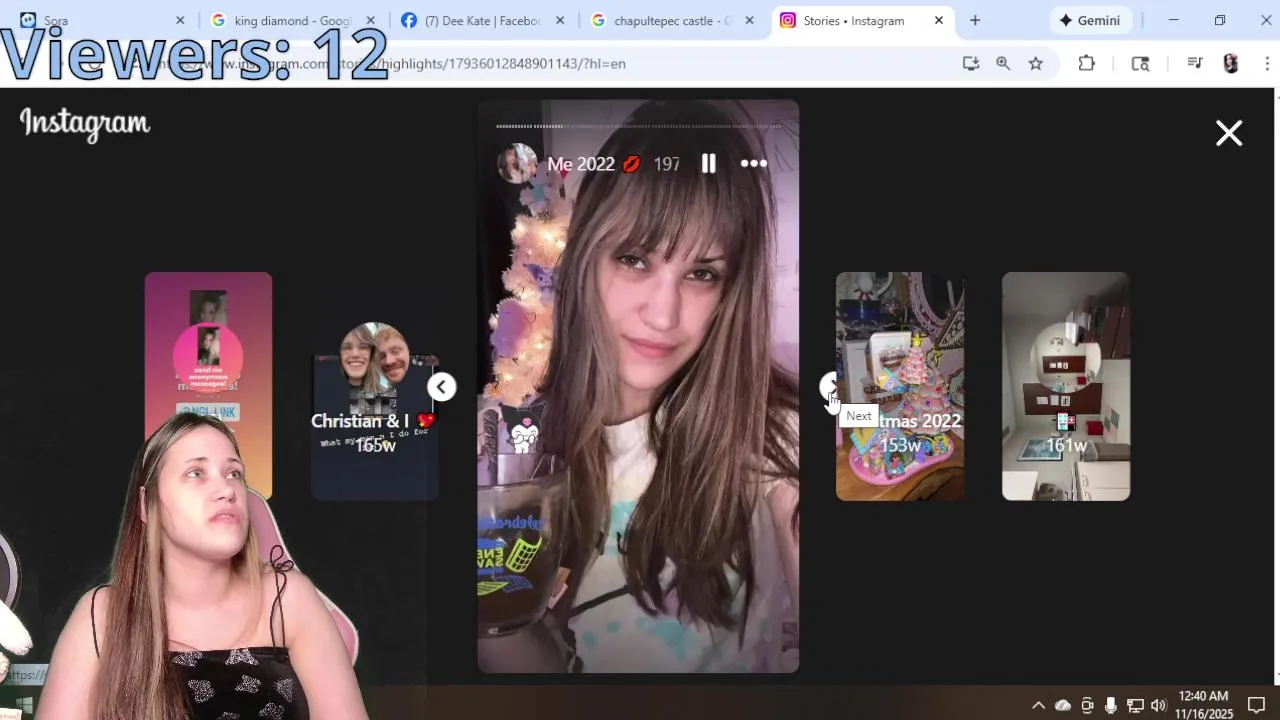Click the Me 2022 highlight title
This screenshot has width=1280, height=720.
click(593, 164)
